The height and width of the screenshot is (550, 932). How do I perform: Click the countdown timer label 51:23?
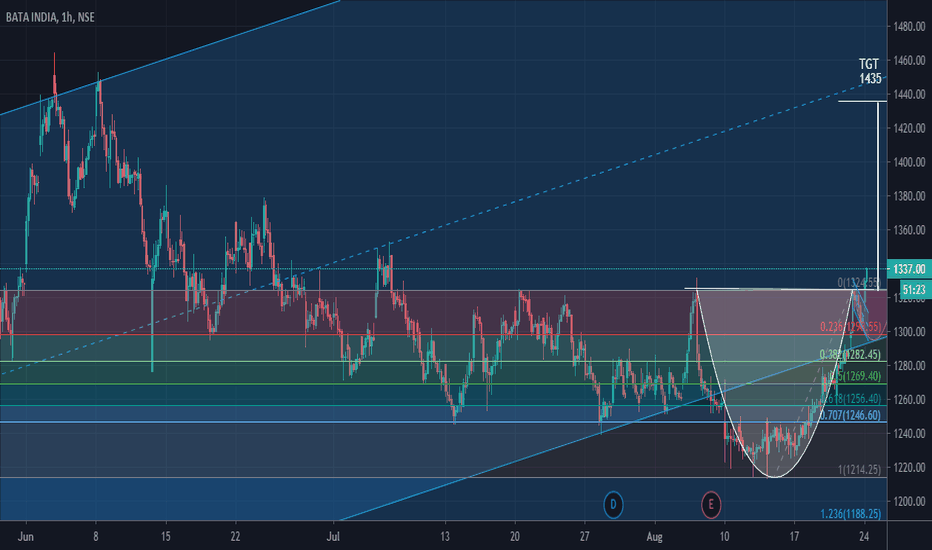click(x=914, y=290)
